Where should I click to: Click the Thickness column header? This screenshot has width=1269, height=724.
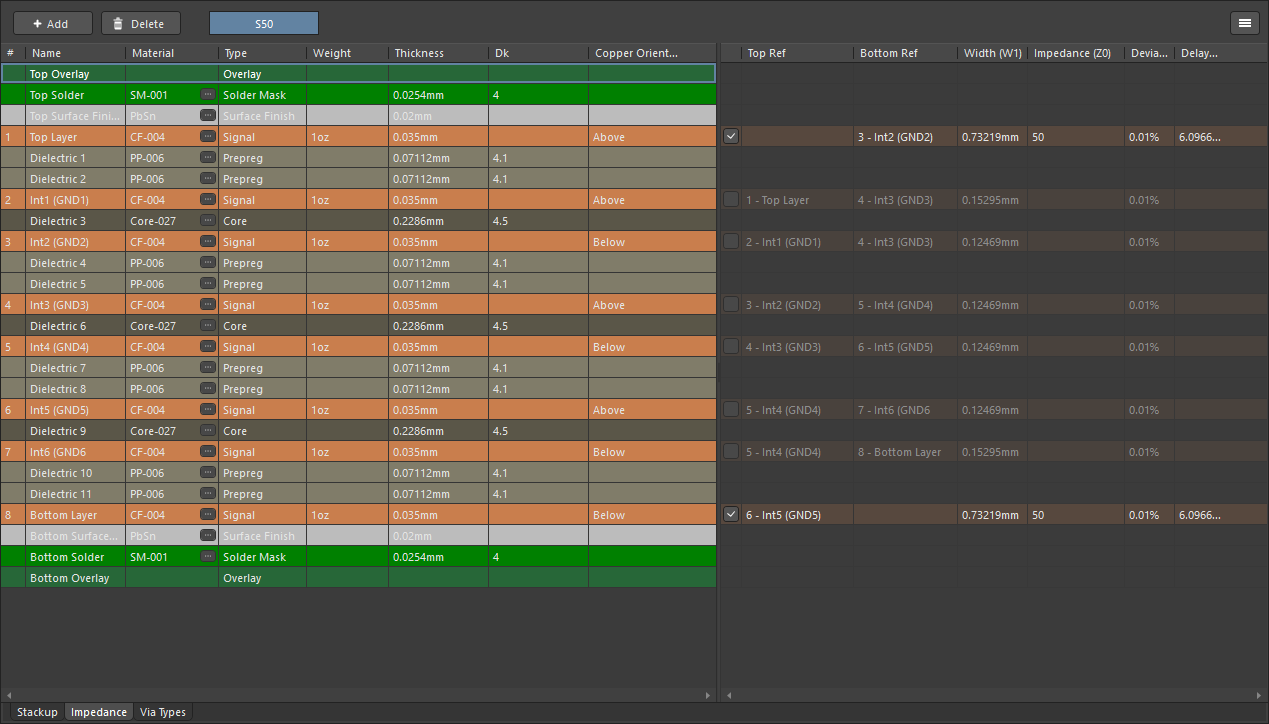point(438,53)
